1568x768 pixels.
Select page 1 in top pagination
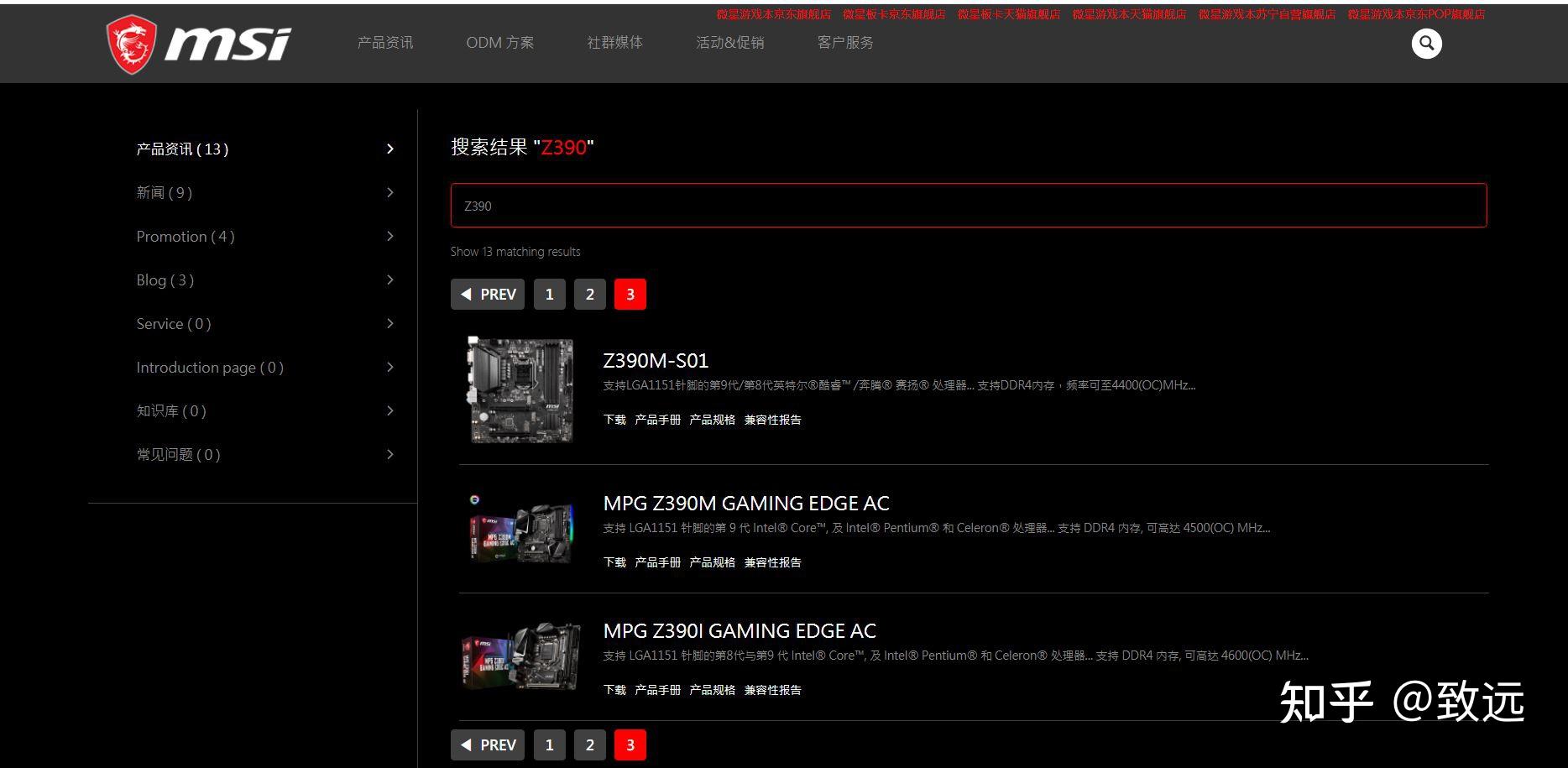click(549, 294)
